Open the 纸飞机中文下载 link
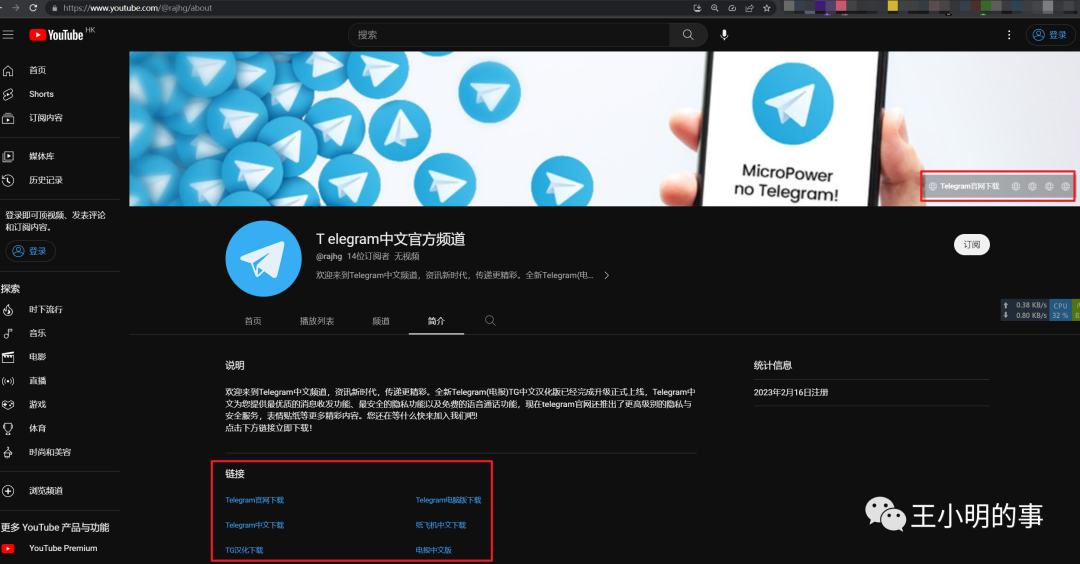The height and width of the screenshot is (564, 1080). [441, 525]
